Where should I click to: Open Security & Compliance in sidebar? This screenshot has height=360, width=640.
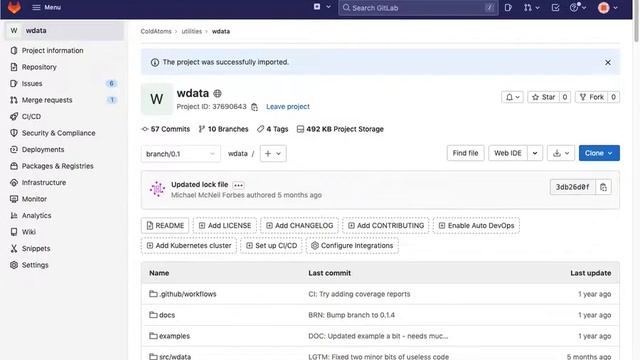coord(58,133)
